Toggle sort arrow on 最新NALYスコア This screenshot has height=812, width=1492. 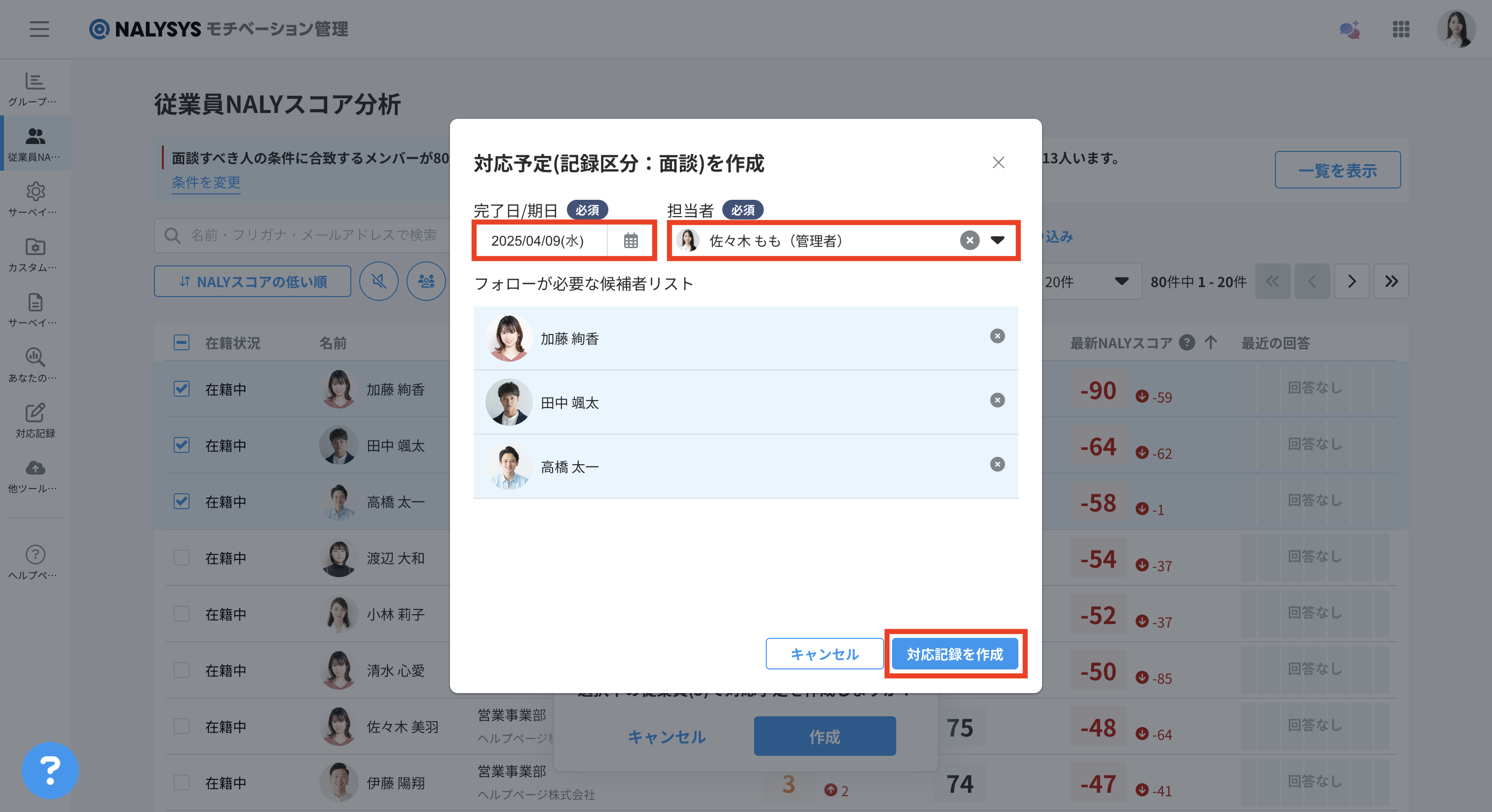tap(1210, 343)
